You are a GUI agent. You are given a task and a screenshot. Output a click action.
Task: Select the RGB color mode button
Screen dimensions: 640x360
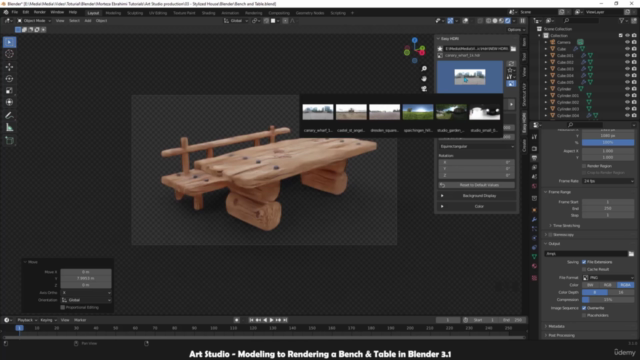pos(608,285)
